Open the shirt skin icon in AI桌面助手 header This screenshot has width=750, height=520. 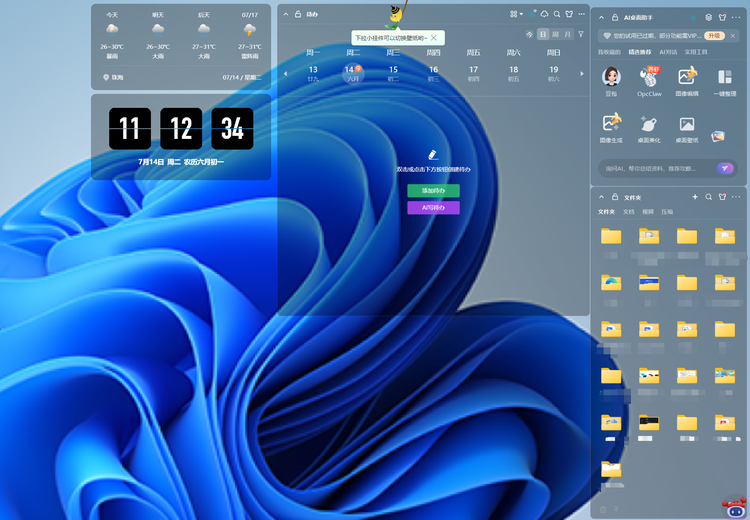coord(722,17)
